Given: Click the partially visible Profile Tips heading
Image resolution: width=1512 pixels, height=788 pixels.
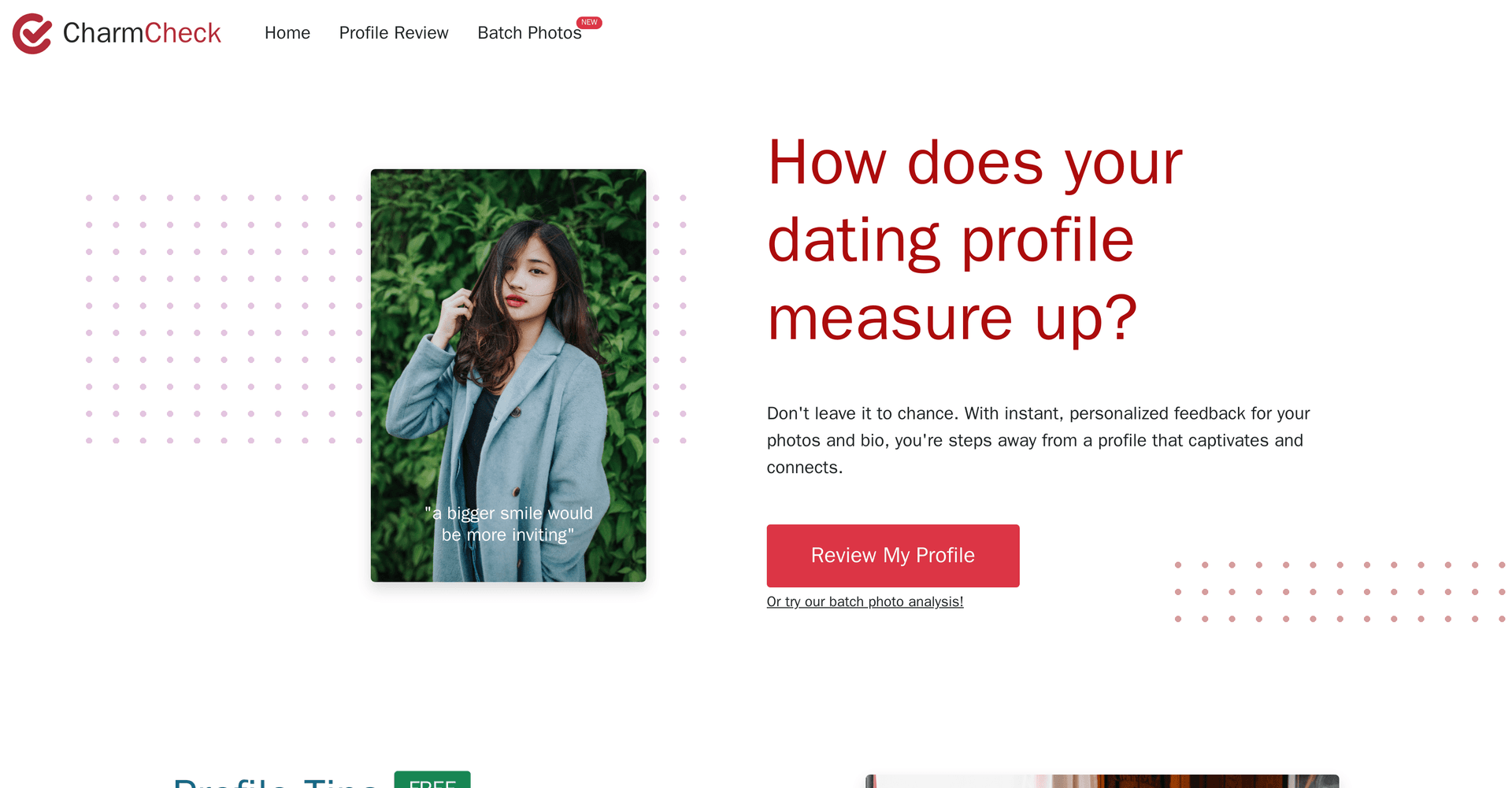Looking at the screenshot, I should click(x=276, y=782).
